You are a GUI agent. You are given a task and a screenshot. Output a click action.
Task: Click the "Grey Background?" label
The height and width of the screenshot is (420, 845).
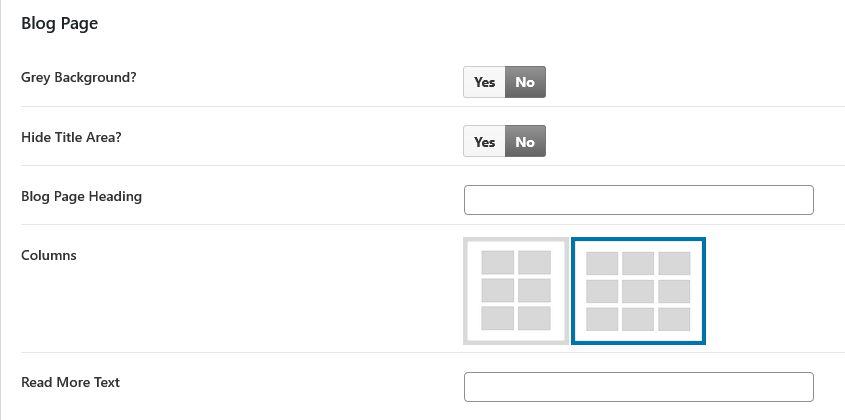78,77
